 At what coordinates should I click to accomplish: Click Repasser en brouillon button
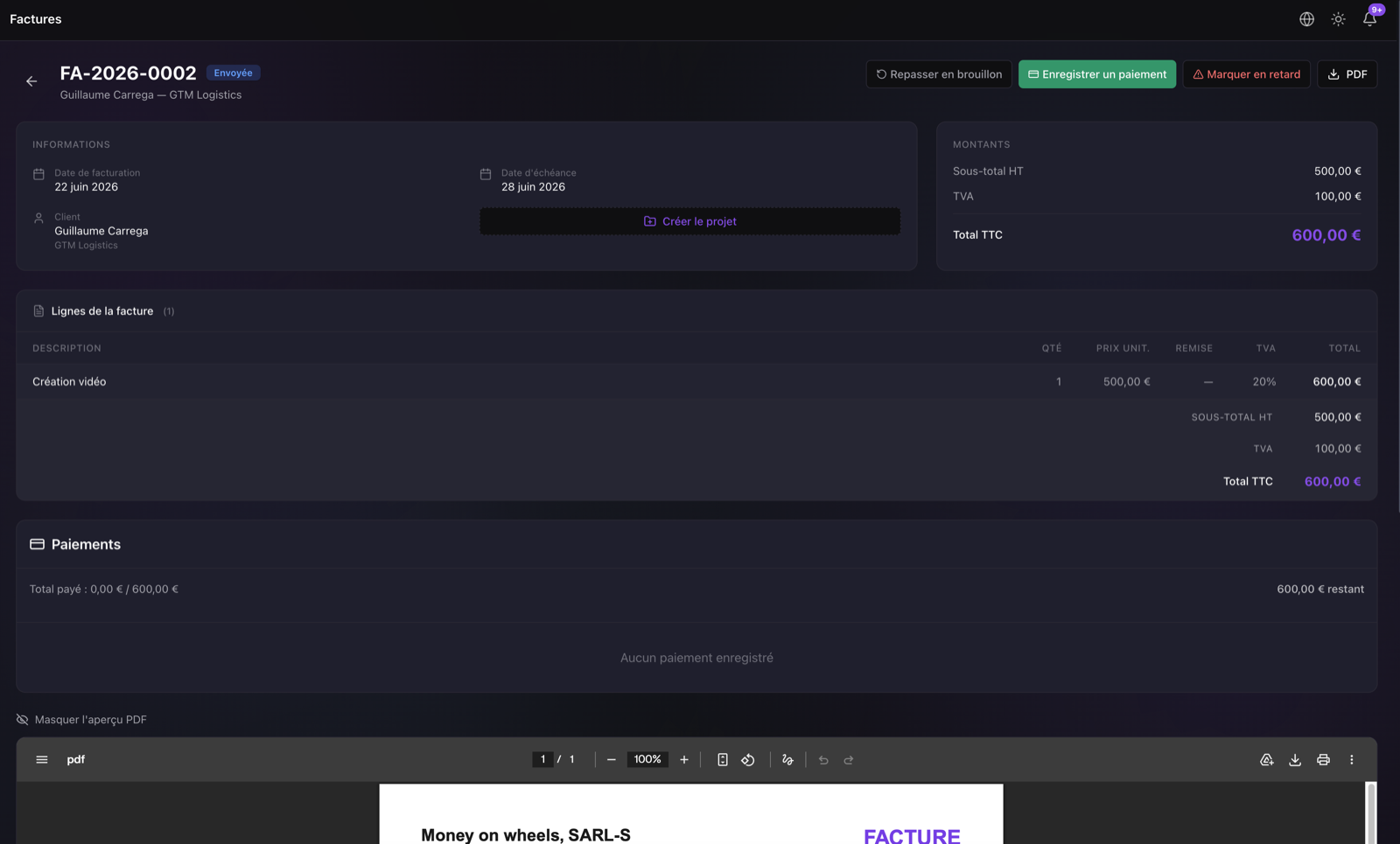click(x=939, y=74)
